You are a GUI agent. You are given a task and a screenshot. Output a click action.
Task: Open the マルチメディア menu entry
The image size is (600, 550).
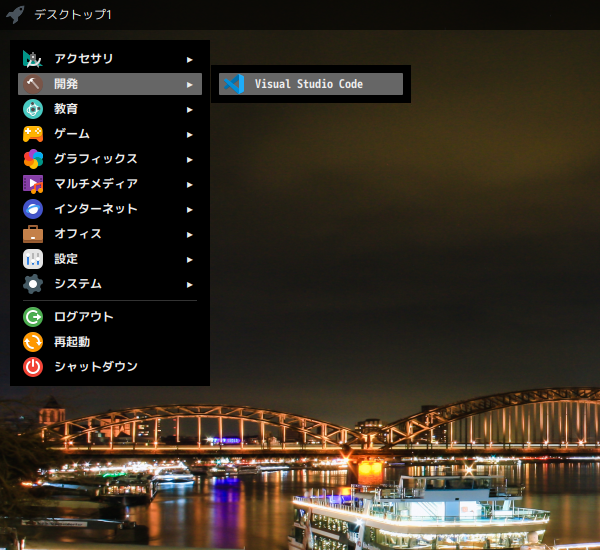[110, 184]
